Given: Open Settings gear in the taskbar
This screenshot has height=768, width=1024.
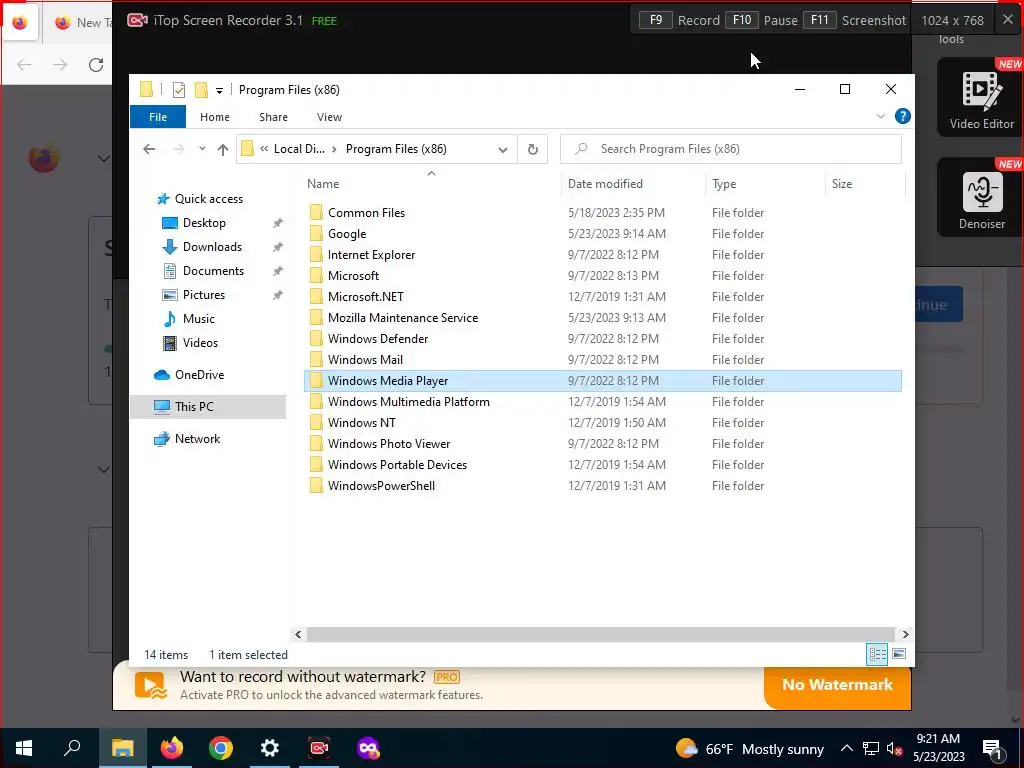Looking at the screenshot, I should 270,748.
